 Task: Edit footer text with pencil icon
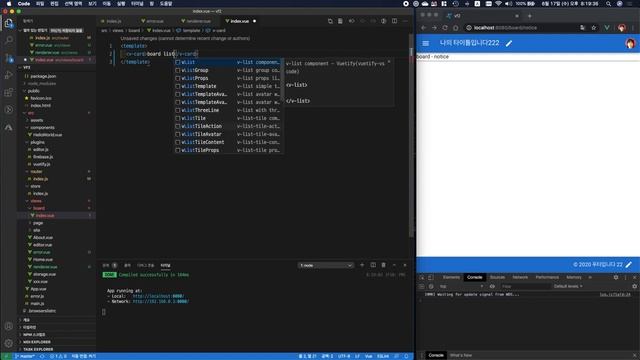point(629,264)
